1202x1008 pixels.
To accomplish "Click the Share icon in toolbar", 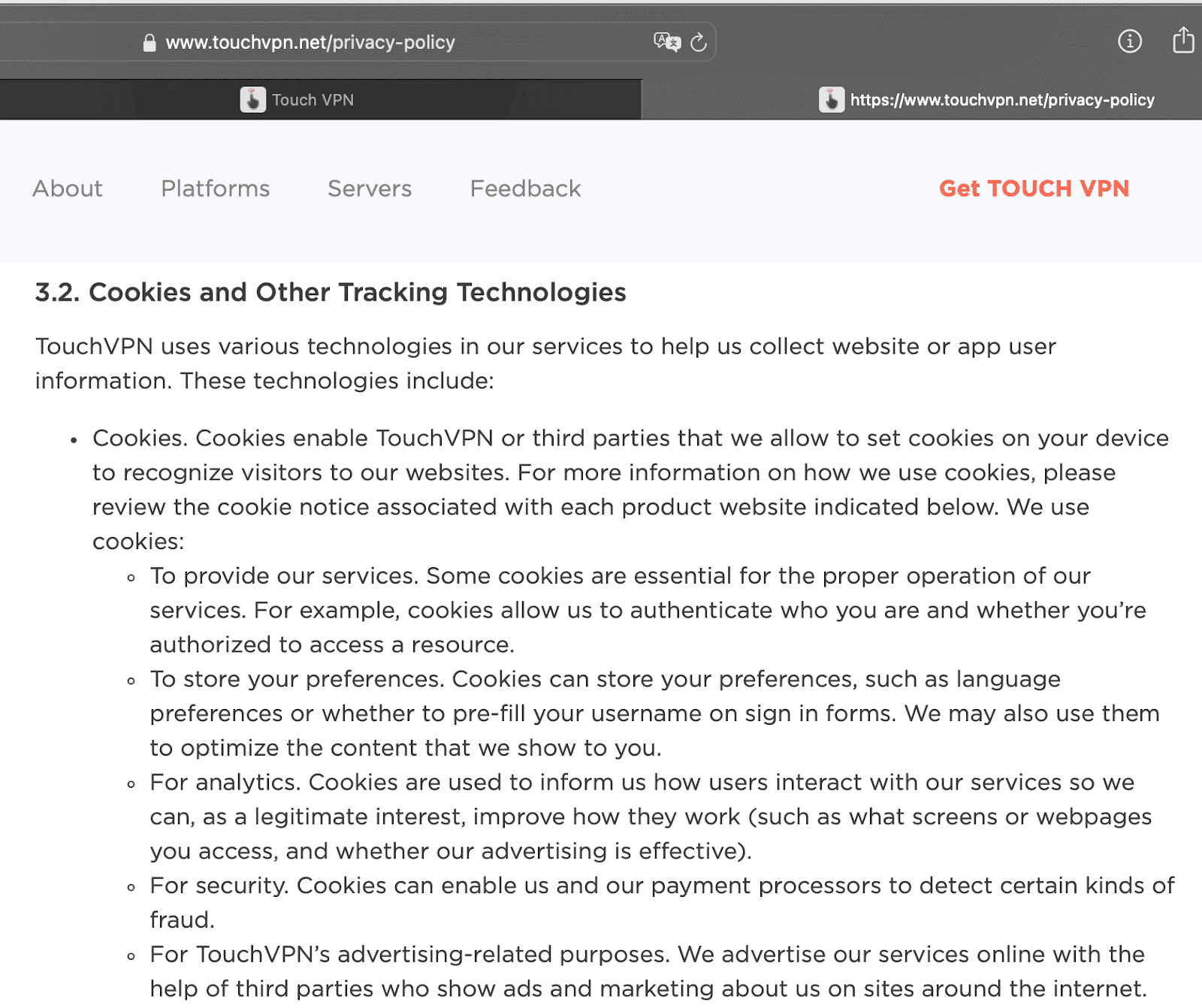I will click(1183, 40).
